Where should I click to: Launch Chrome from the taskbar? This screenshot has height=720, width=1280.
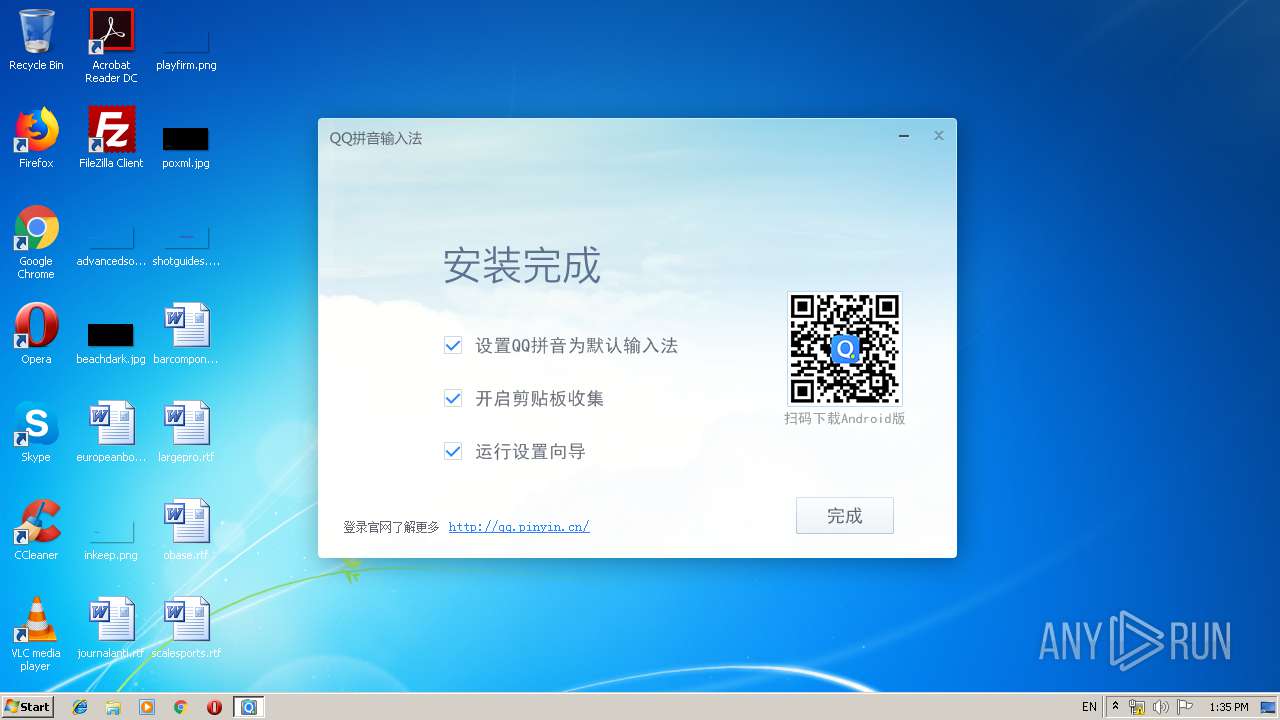181,707
